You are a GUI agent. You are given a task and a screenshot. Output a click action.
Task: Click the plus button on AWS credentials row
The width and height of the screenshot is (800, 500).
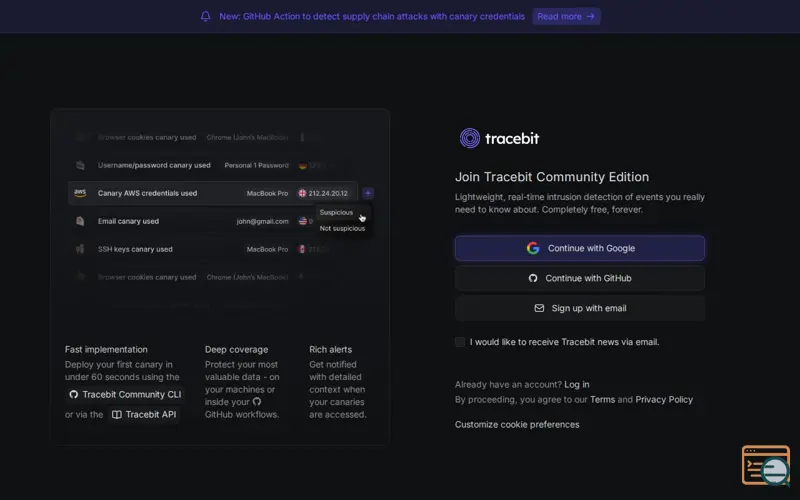pyautogui.click(x=367, y=193)
